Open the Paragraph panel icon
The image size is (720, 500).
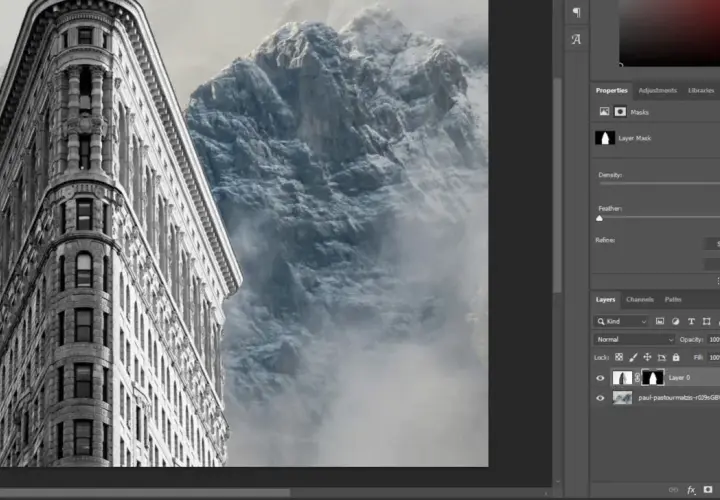(x=576, y=12)
